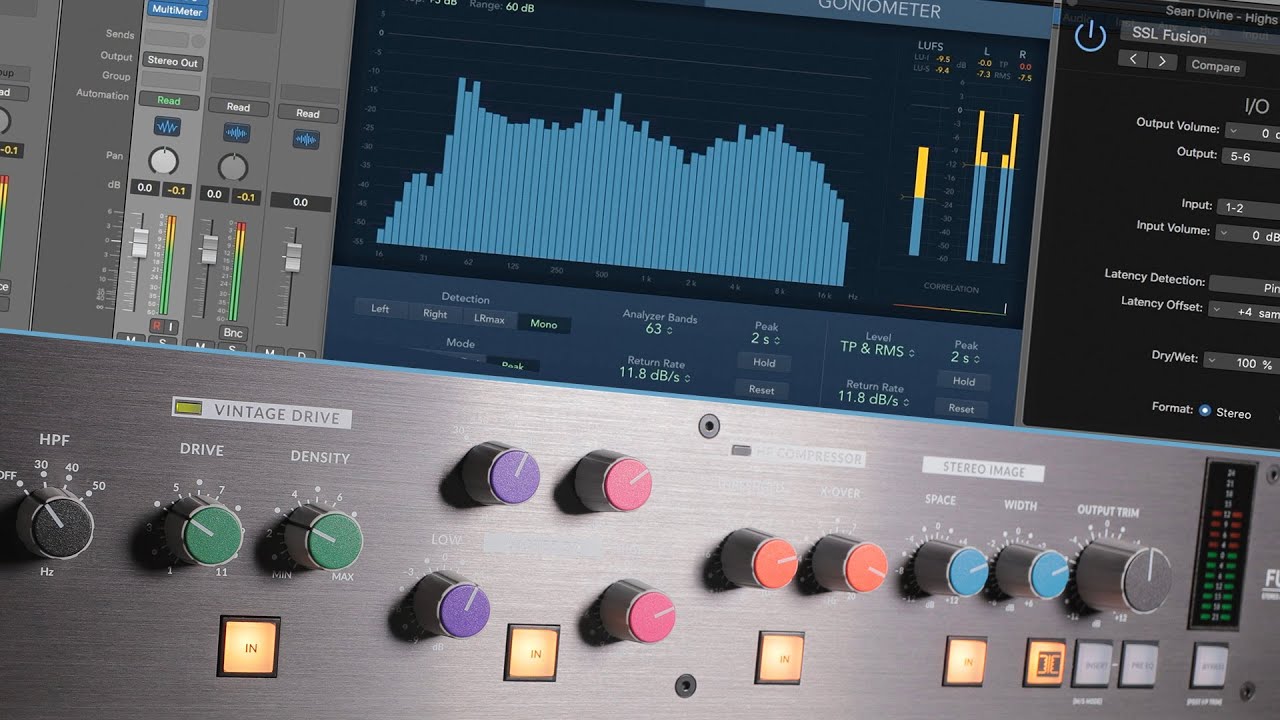
Task: Click green waveform icon on Stereo Out strip
Action: coord(167,127)
